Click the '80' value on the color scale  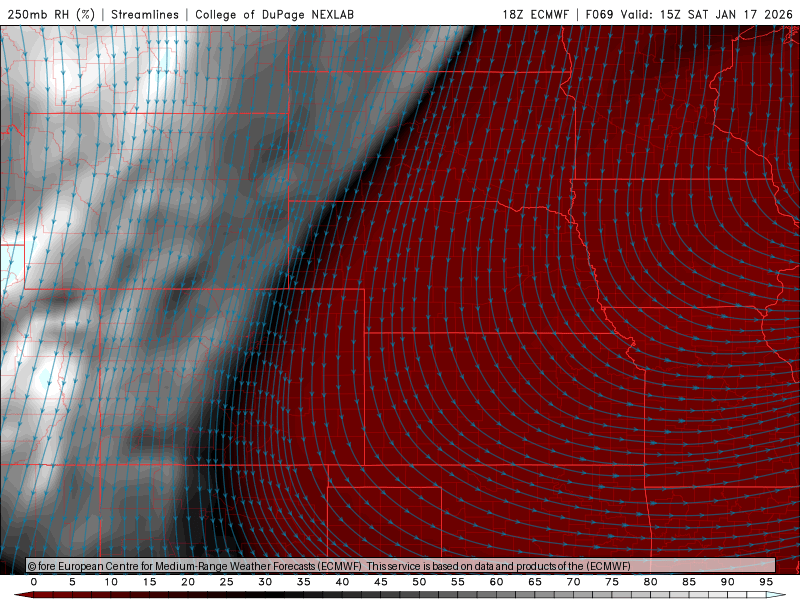point(650,582)
